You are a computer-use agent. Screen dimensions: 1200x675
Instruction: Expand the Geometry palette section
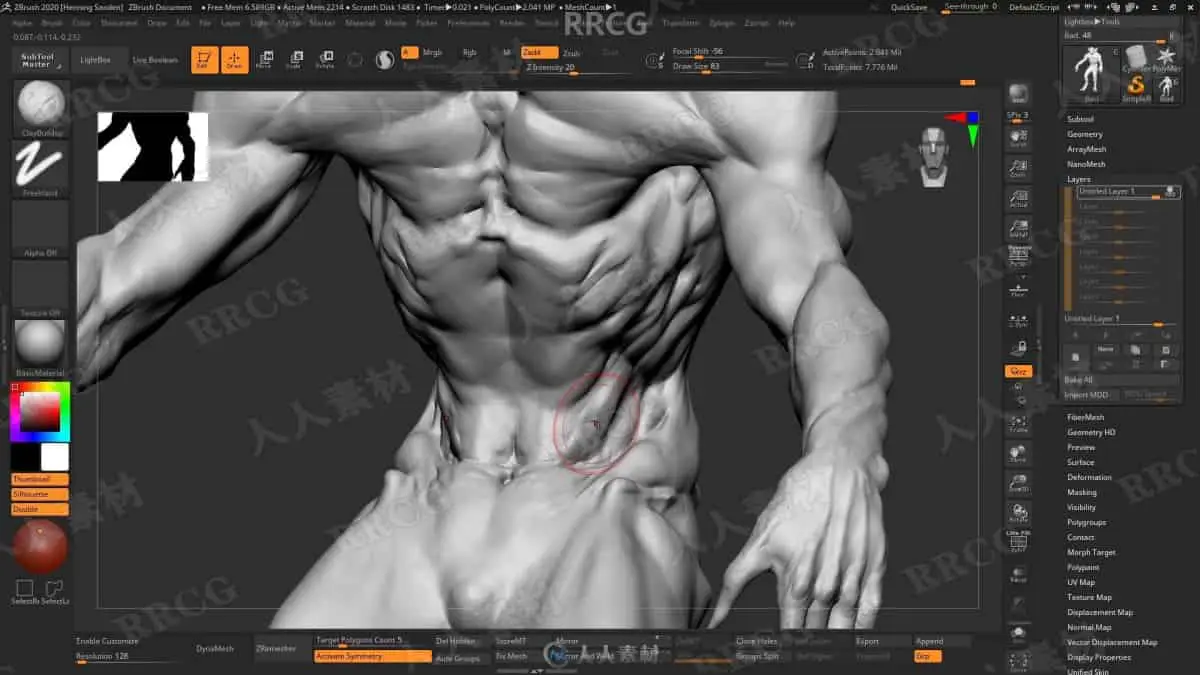tap(1085, 134)
